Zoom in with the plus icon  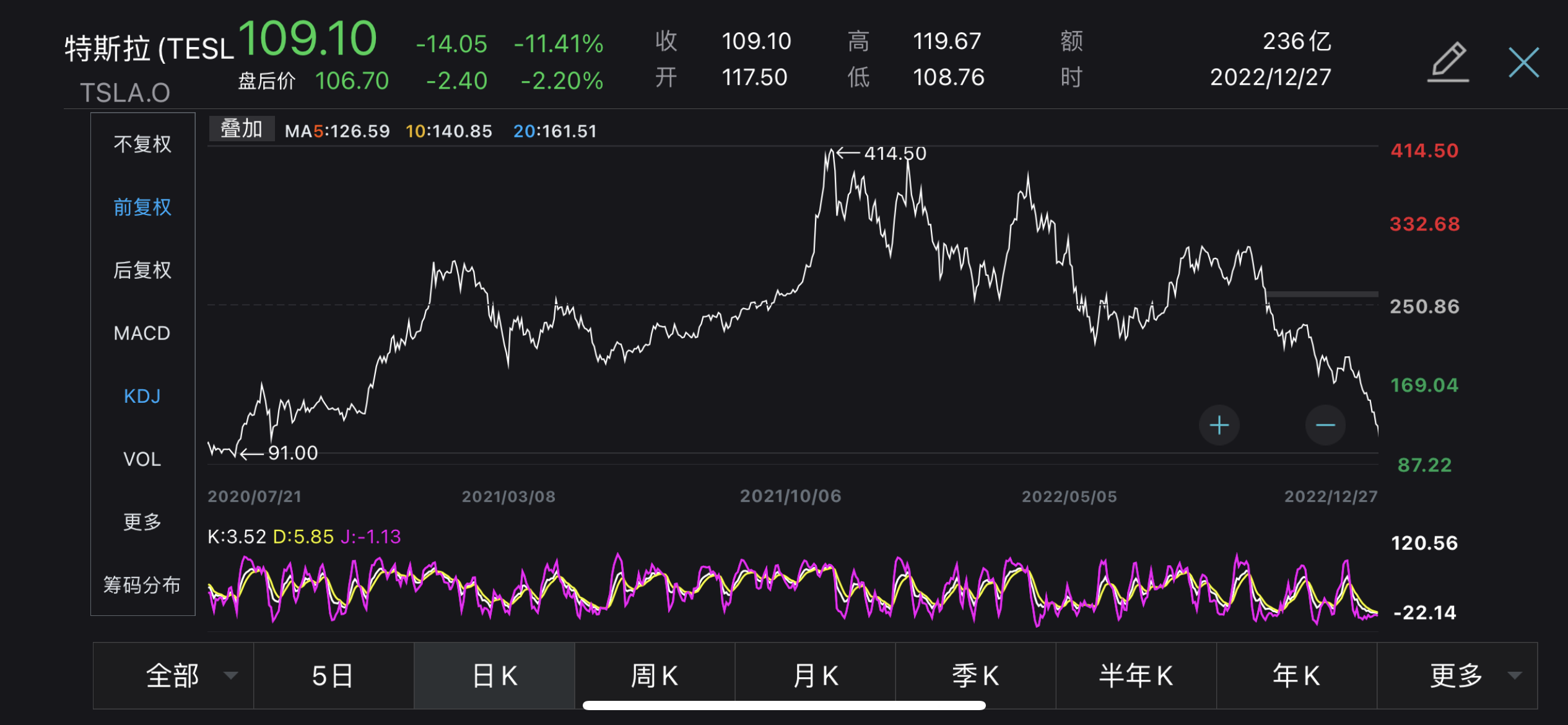tap(1219, 425)
